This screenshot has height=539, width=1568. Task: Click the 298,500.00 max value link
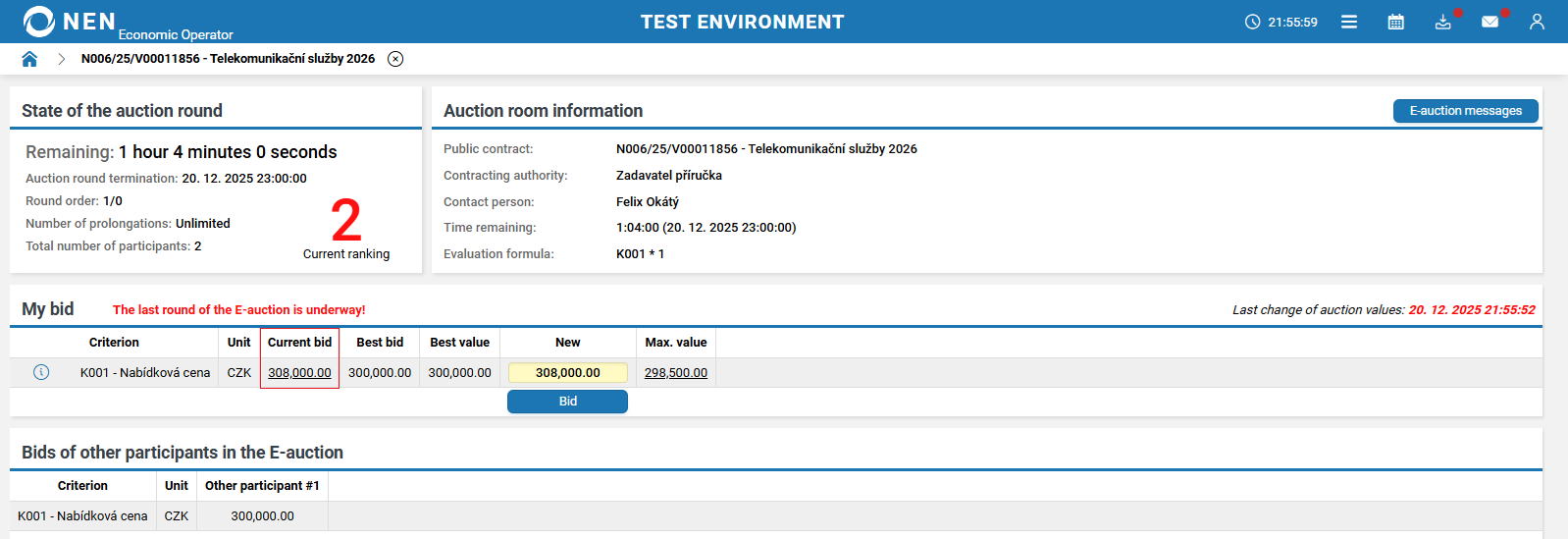[675, 373]
